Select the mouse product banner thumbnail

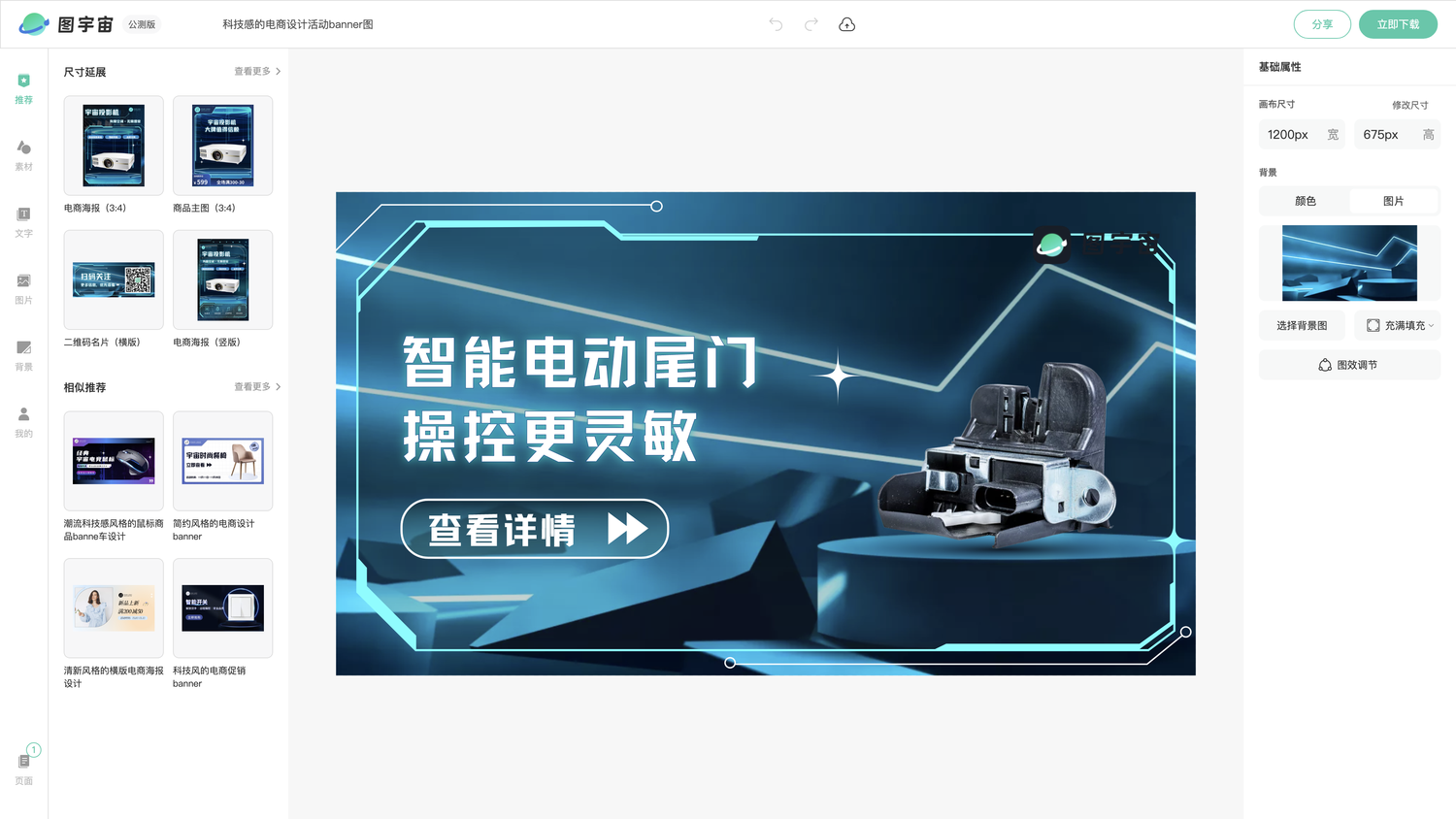click(x=114, y=461)
